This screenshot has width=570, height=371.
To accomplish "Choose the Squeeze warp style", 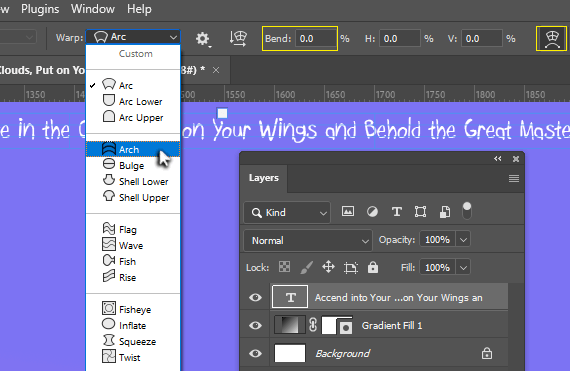I will point(133,341).
